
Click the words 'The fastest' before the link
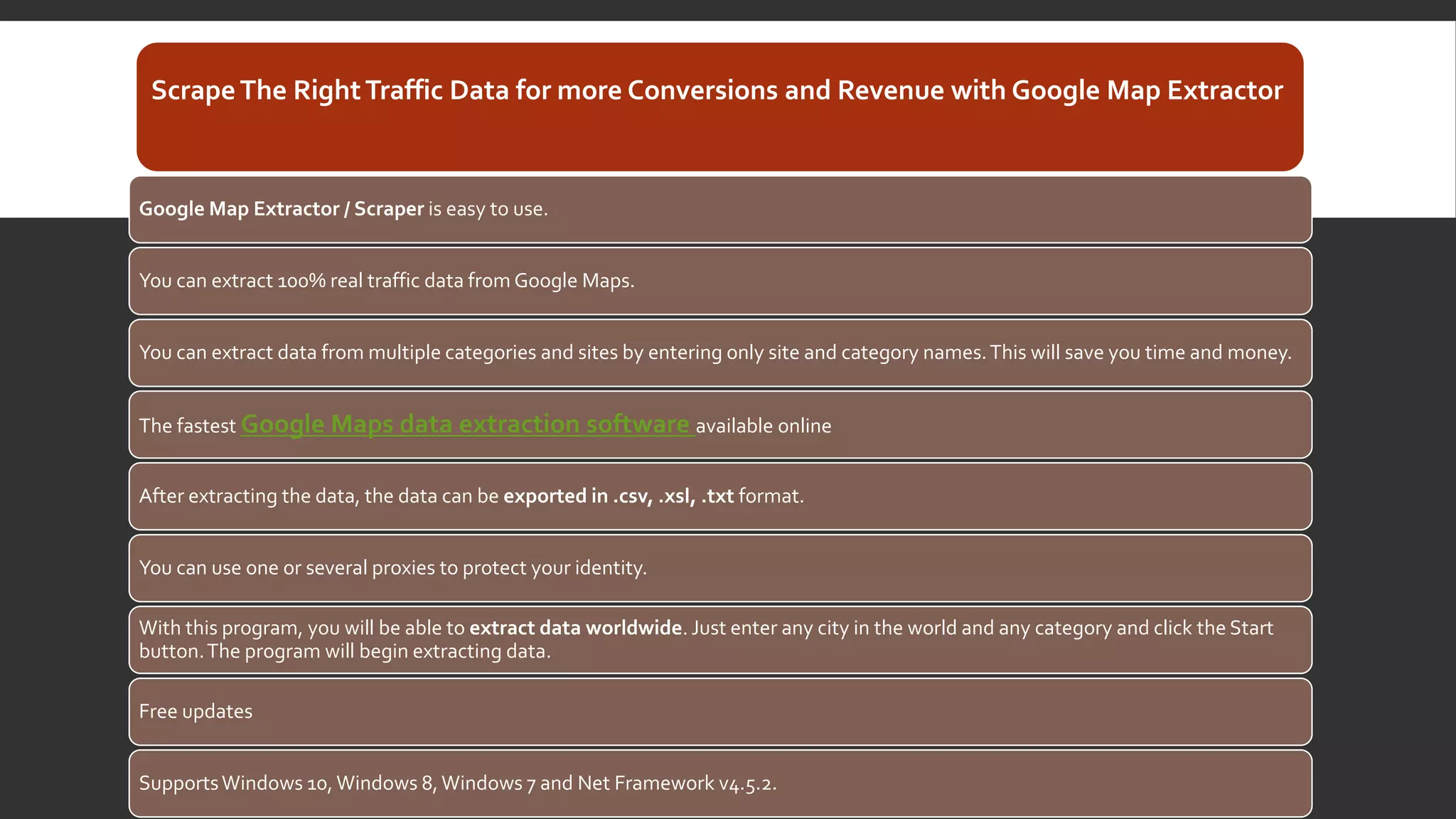(188, 426)
